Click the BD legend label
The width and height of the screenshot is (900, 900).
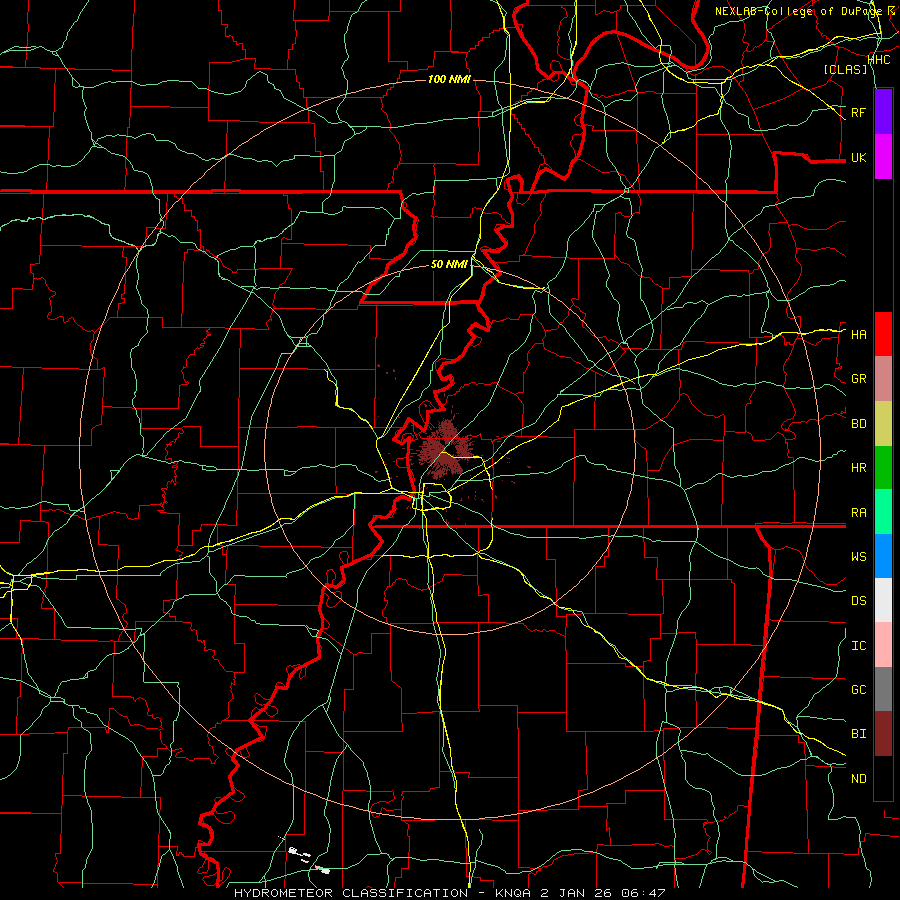pos(858,424)
